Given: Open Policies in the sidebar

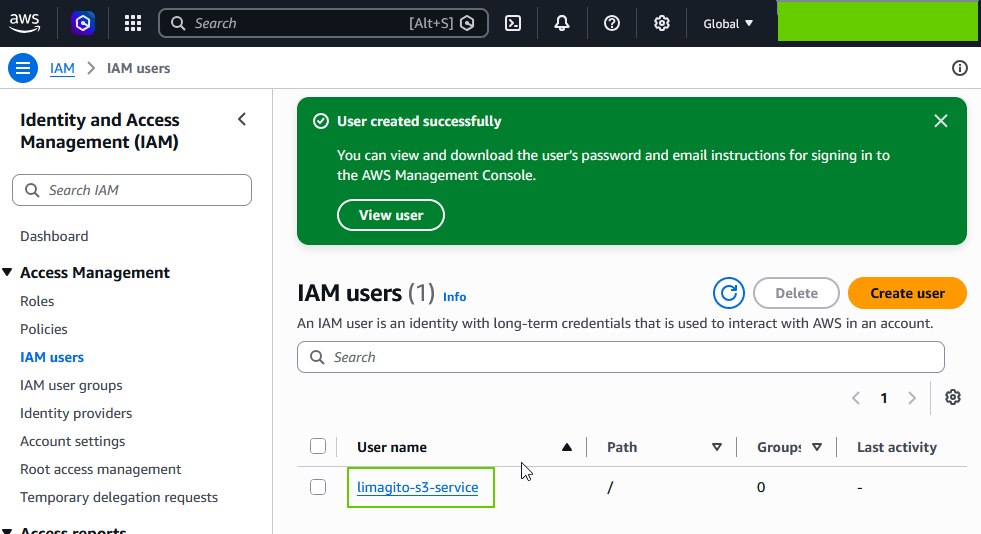Looking at the screenshot, I should [x=44, y=330].
